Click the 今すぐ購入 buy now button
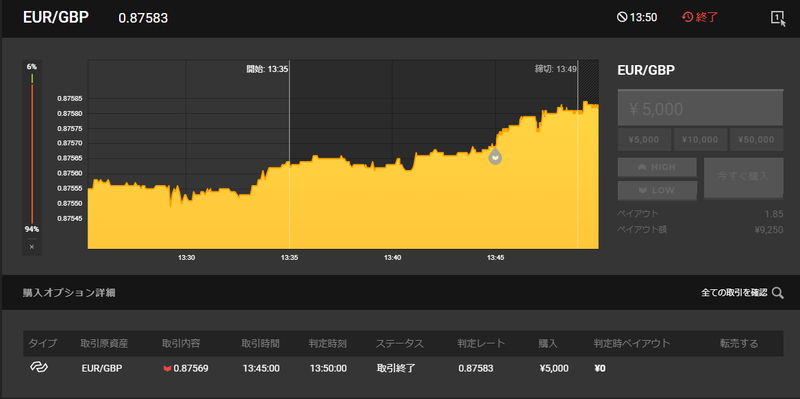 click(743, 178)
